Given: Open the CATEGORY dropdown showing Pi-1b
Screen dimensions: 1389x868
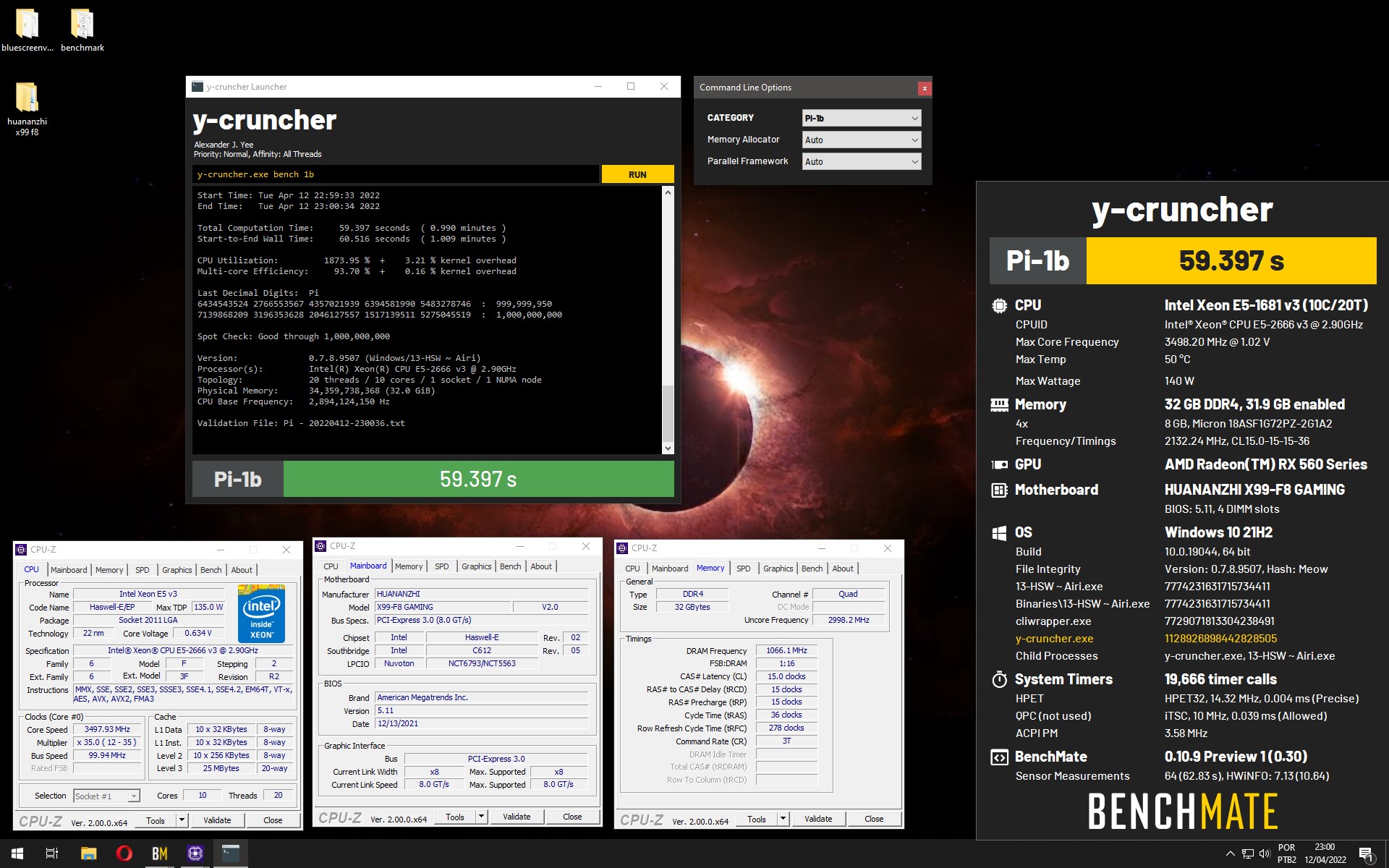Looking at the screenshot, I should 862,118.
